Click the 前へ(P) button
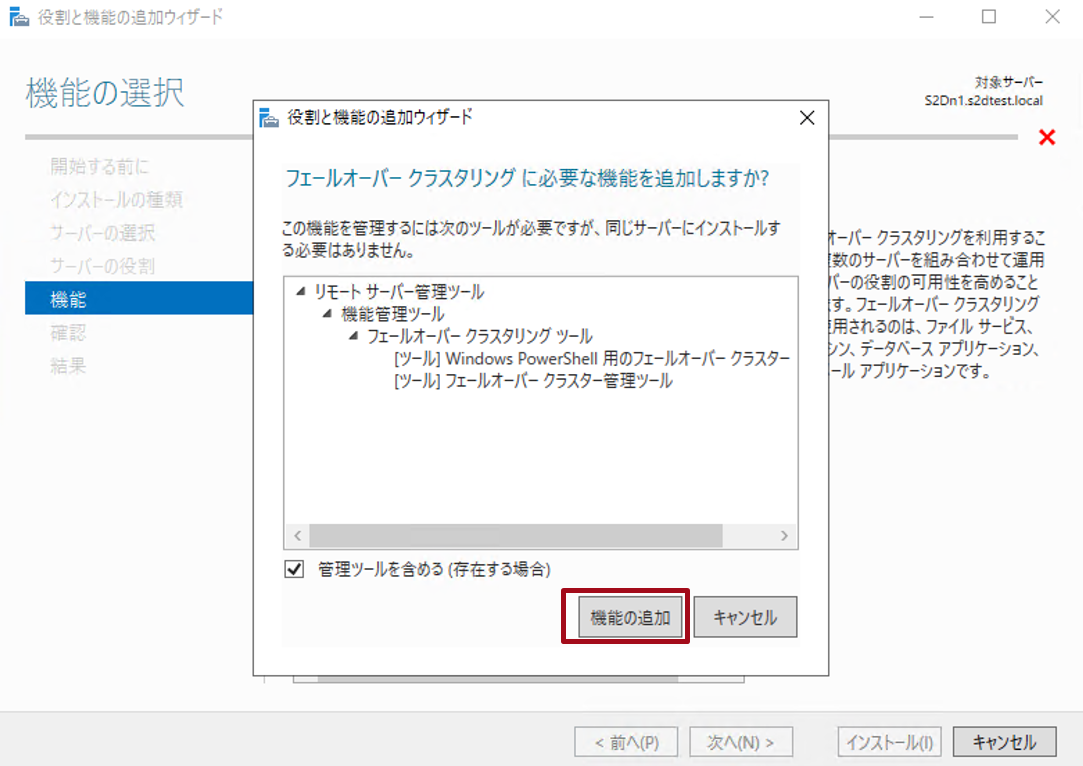 pyautogui.click(x=626, y=741)
